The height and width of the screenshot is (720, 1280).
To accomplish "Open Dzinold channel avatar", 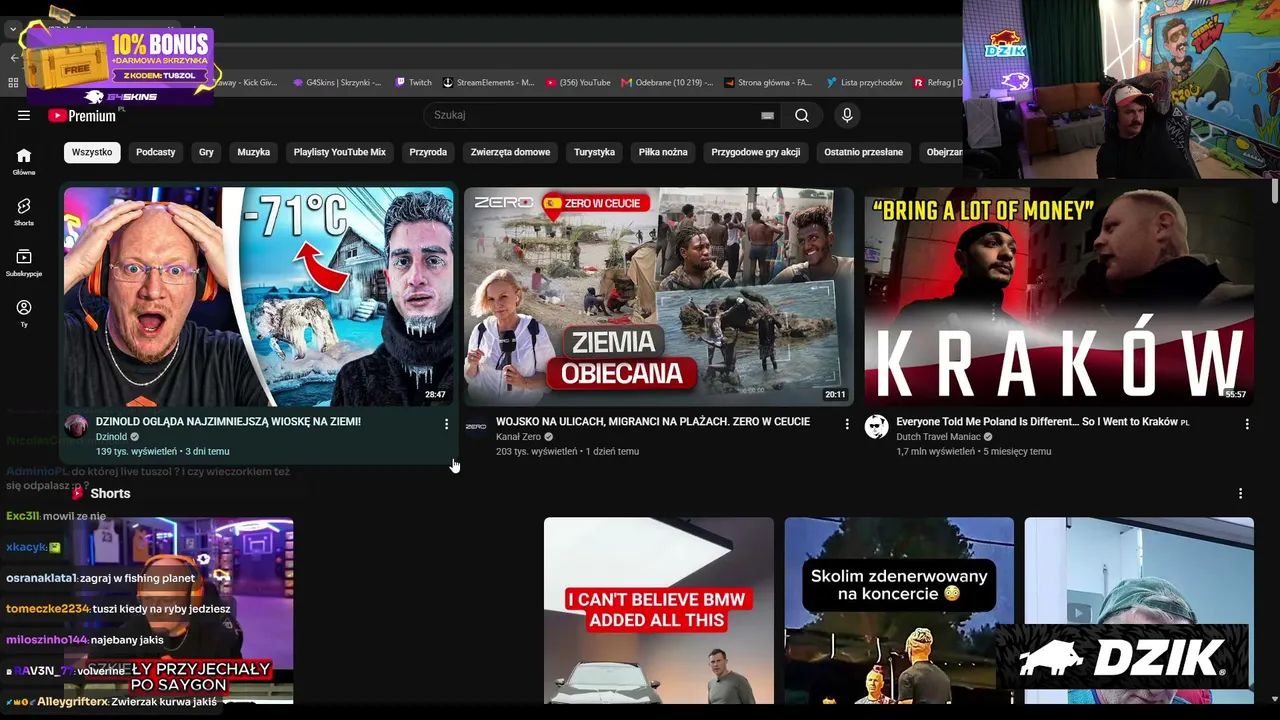I will tap(76, 427).
